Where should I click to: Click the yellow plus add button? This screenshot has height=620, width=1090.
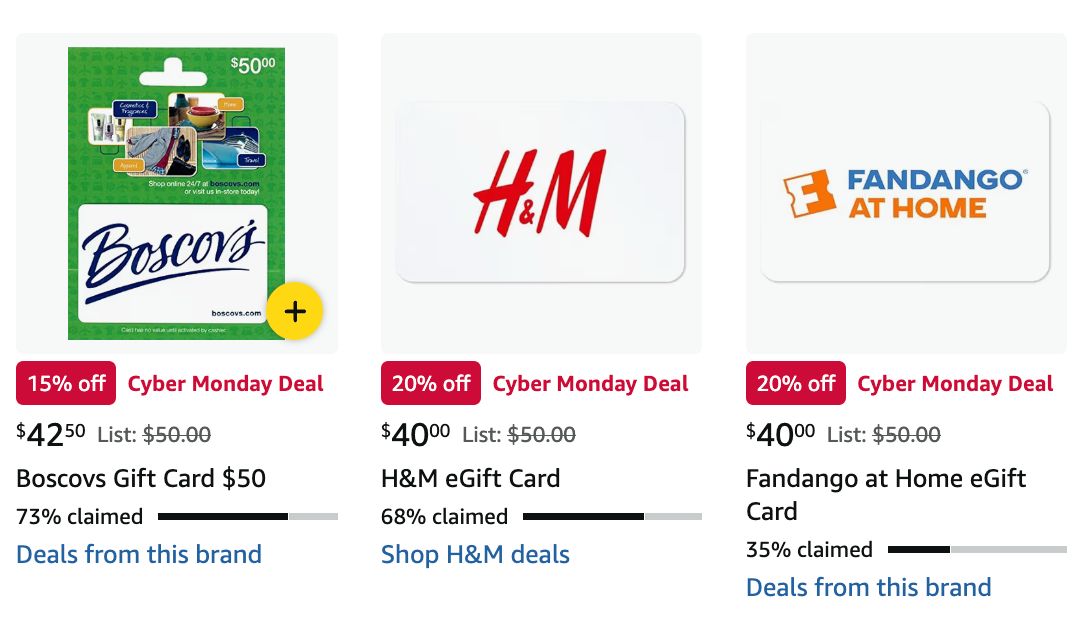[294, 311]
